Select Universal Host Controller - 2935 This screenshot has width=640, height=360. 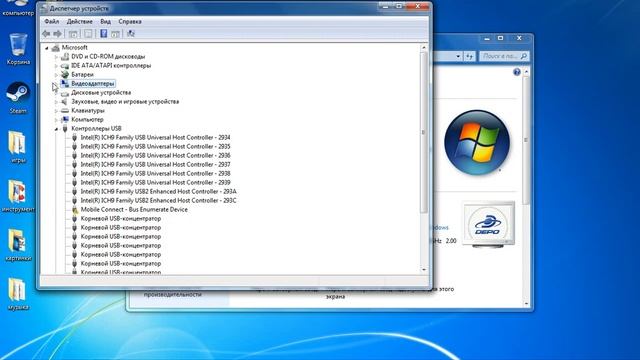[156, 147]
